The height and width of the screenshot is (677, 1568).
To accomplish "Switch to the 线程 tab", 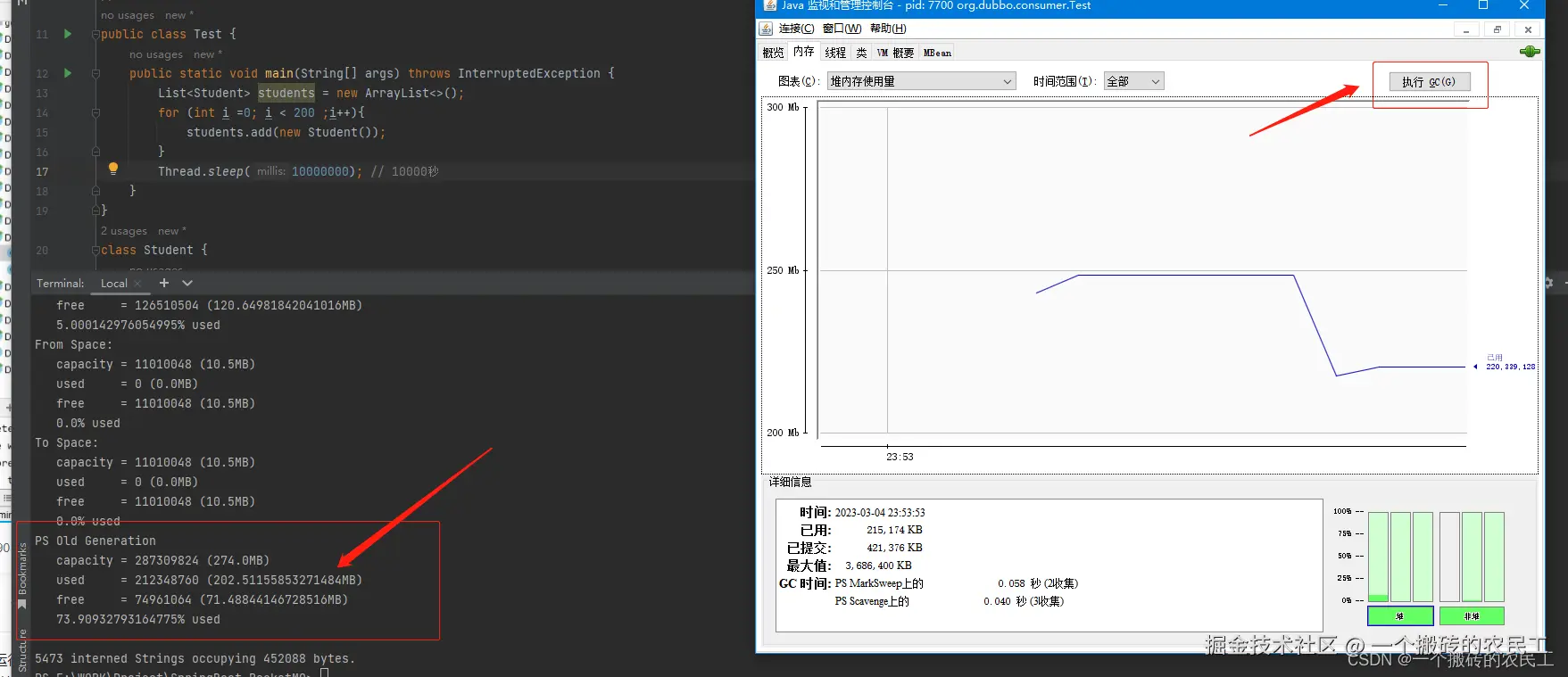I will (x=835, y=53).
